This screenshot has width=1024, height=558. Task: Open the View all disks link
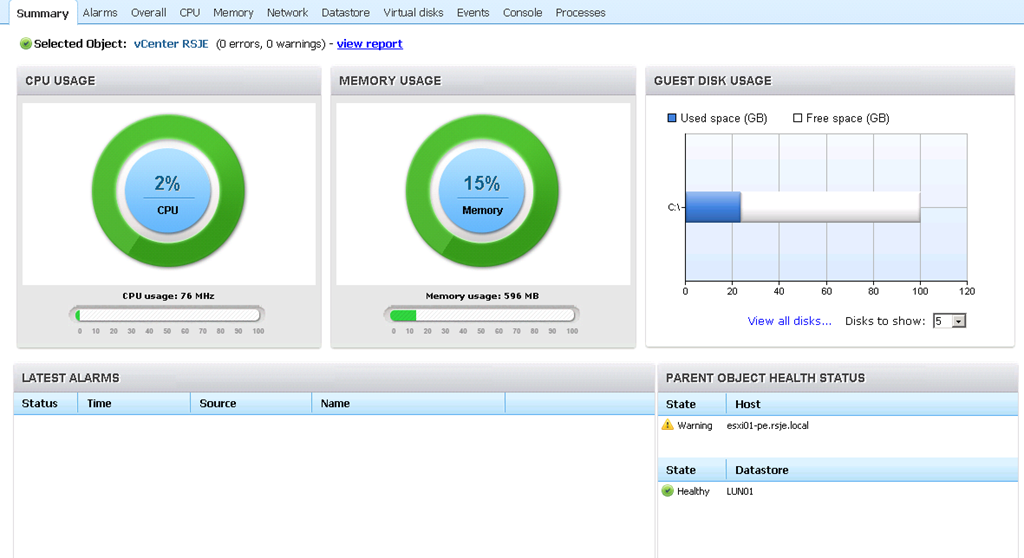coord(789,321)
